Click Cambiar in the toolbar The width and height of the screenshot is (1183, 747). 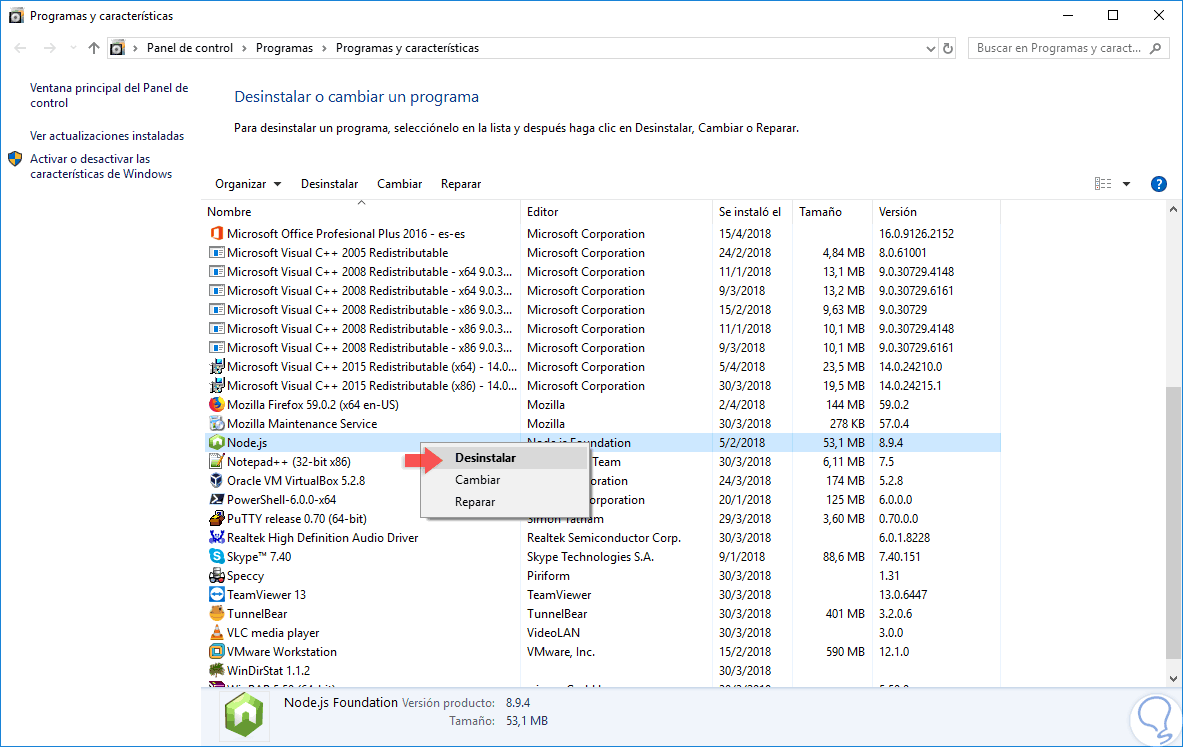click(x=399, y=184)
